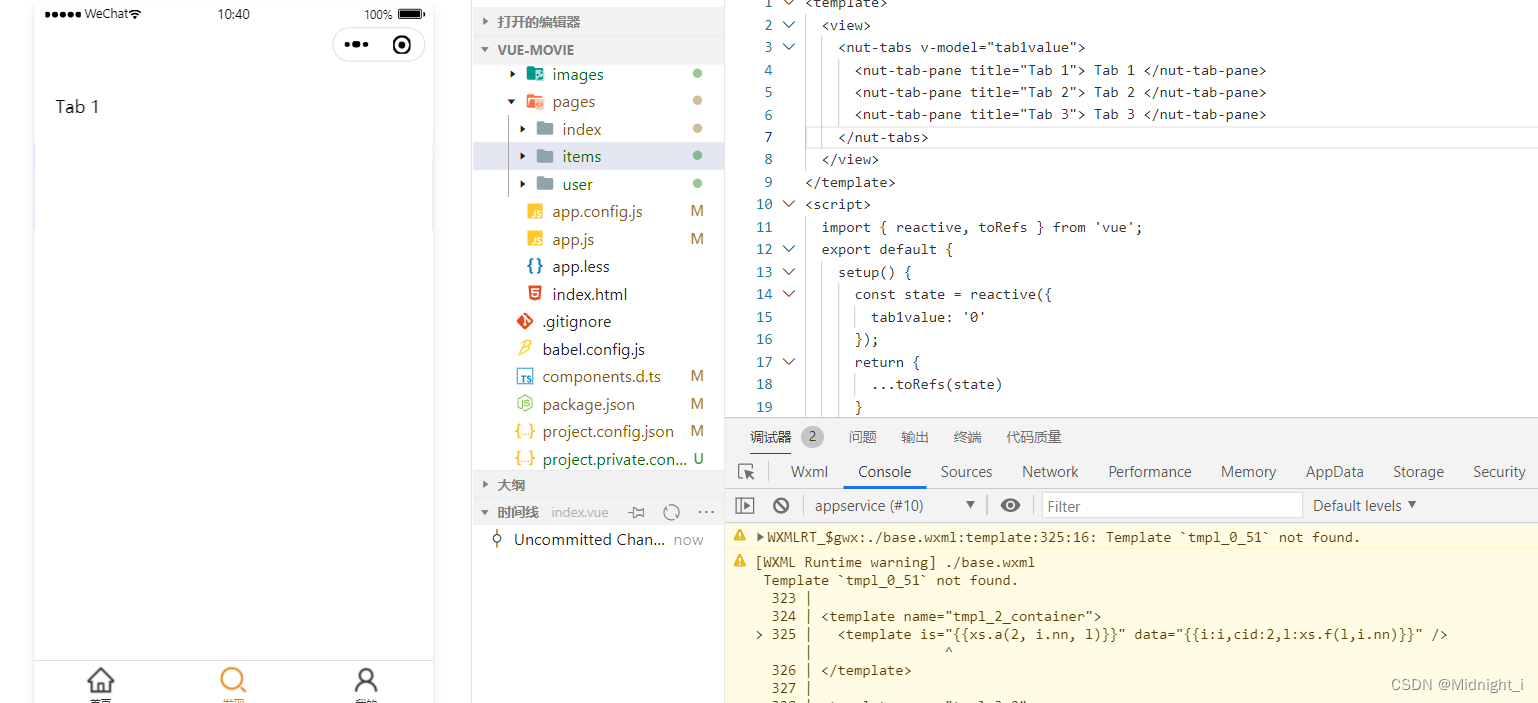This screenshot has height=703, width=1538.
Task: Expand the images folder arrow
Action: point(512,74)
